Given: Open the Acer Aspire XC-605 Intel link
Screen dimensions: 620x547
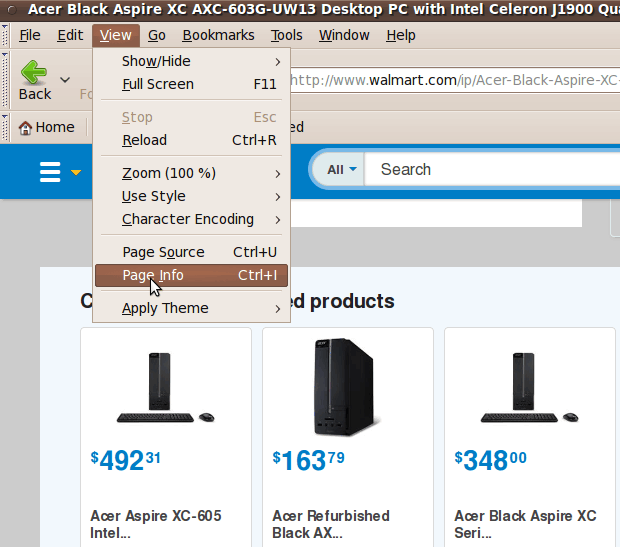Looking at the screenshot, I should tap(156, 524).
